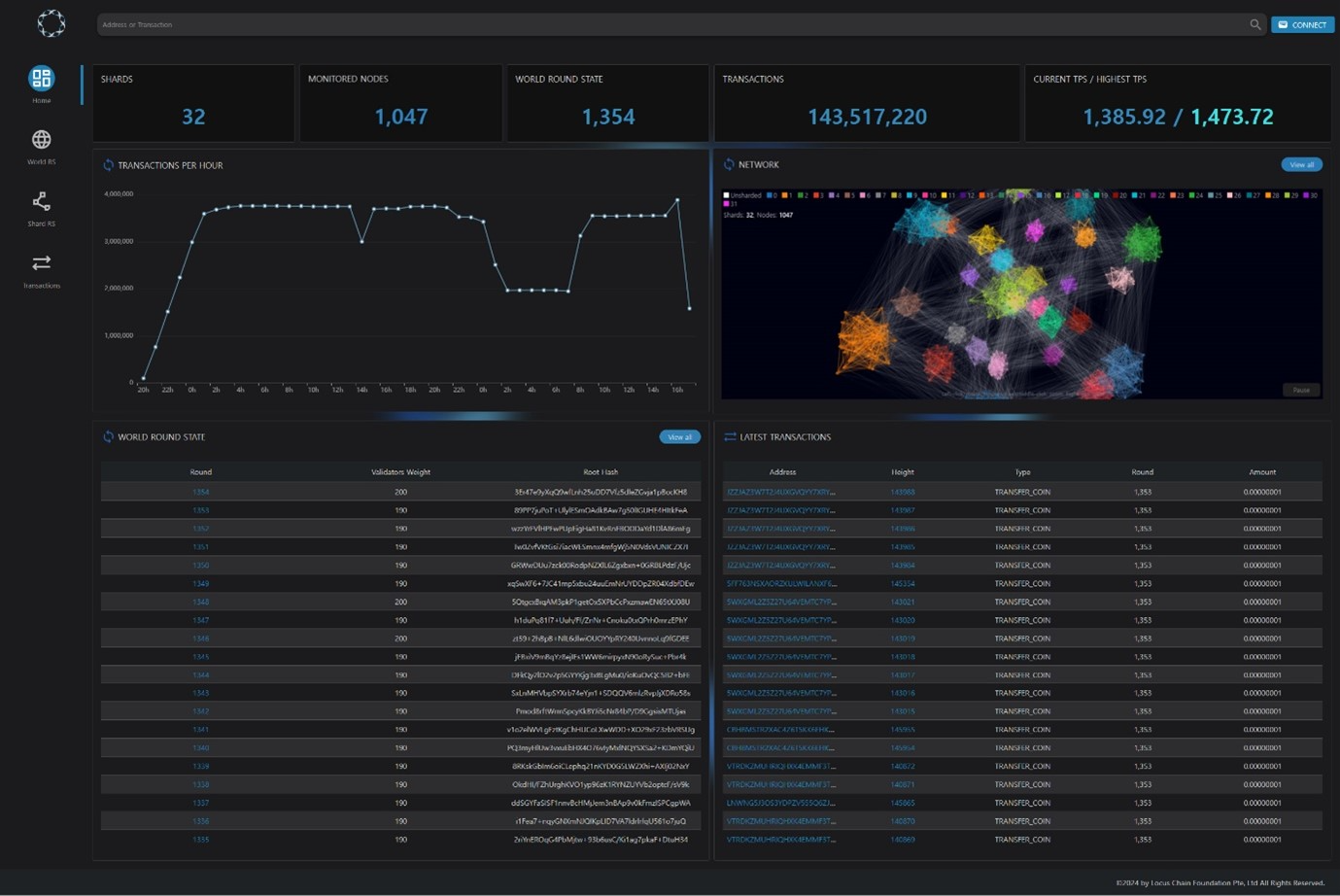Click the search magnifier icon
Screen dimensions: 1340x896
1254,24
